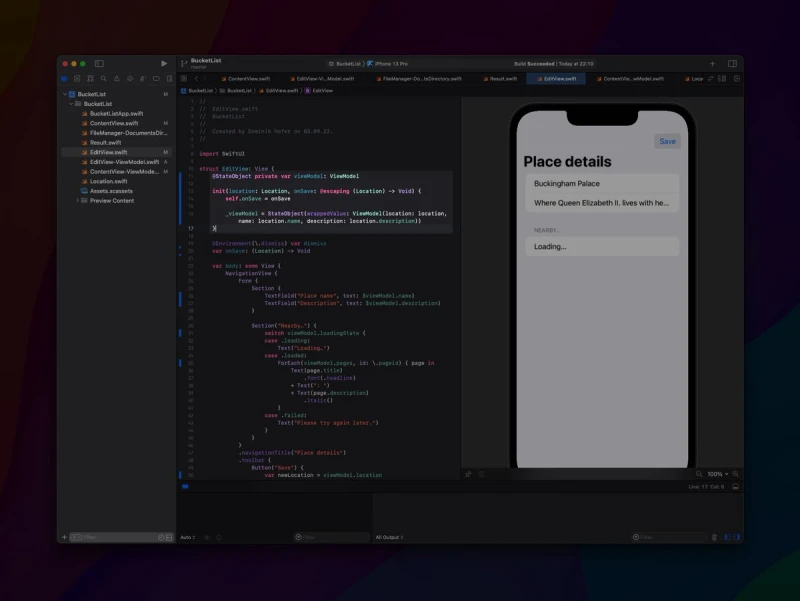Open the Find navigator magnifier icon
Screen dimensions: 800x601
click(103, 78)
